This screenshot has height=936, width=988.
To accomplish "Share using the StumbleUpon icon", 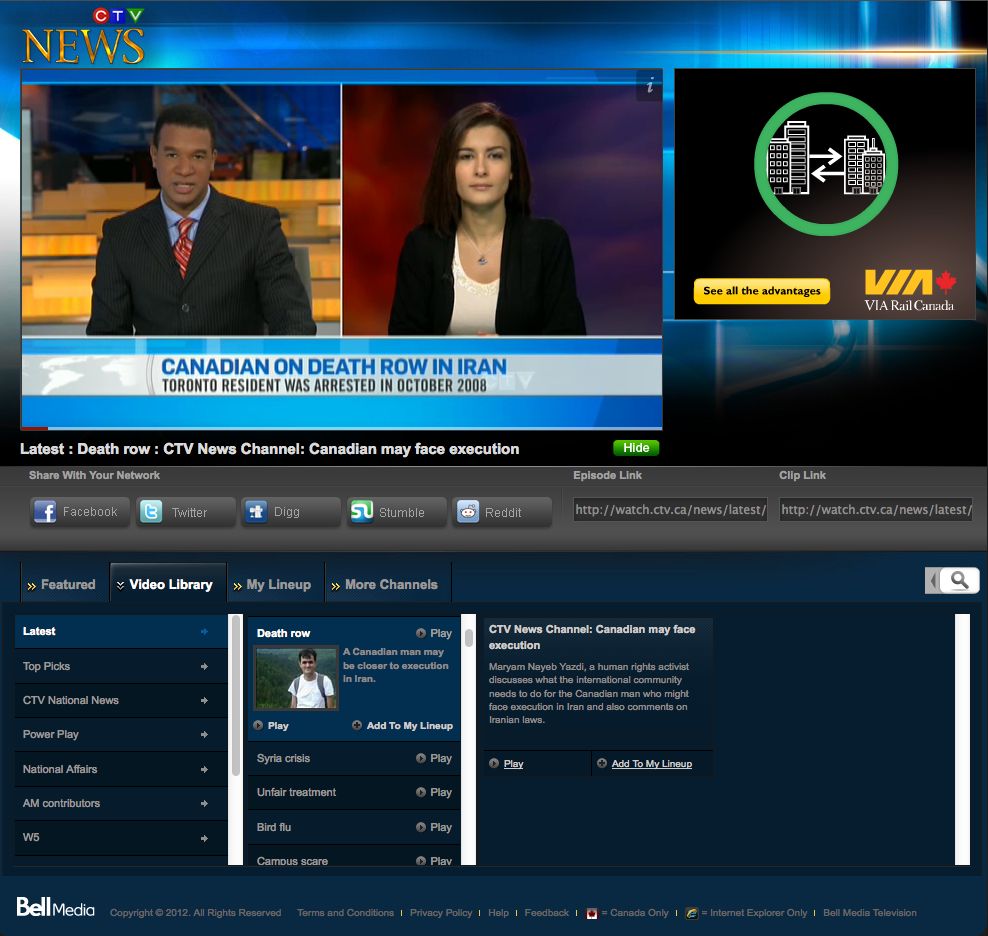I will pyautogui.click(x=396, y=512).
